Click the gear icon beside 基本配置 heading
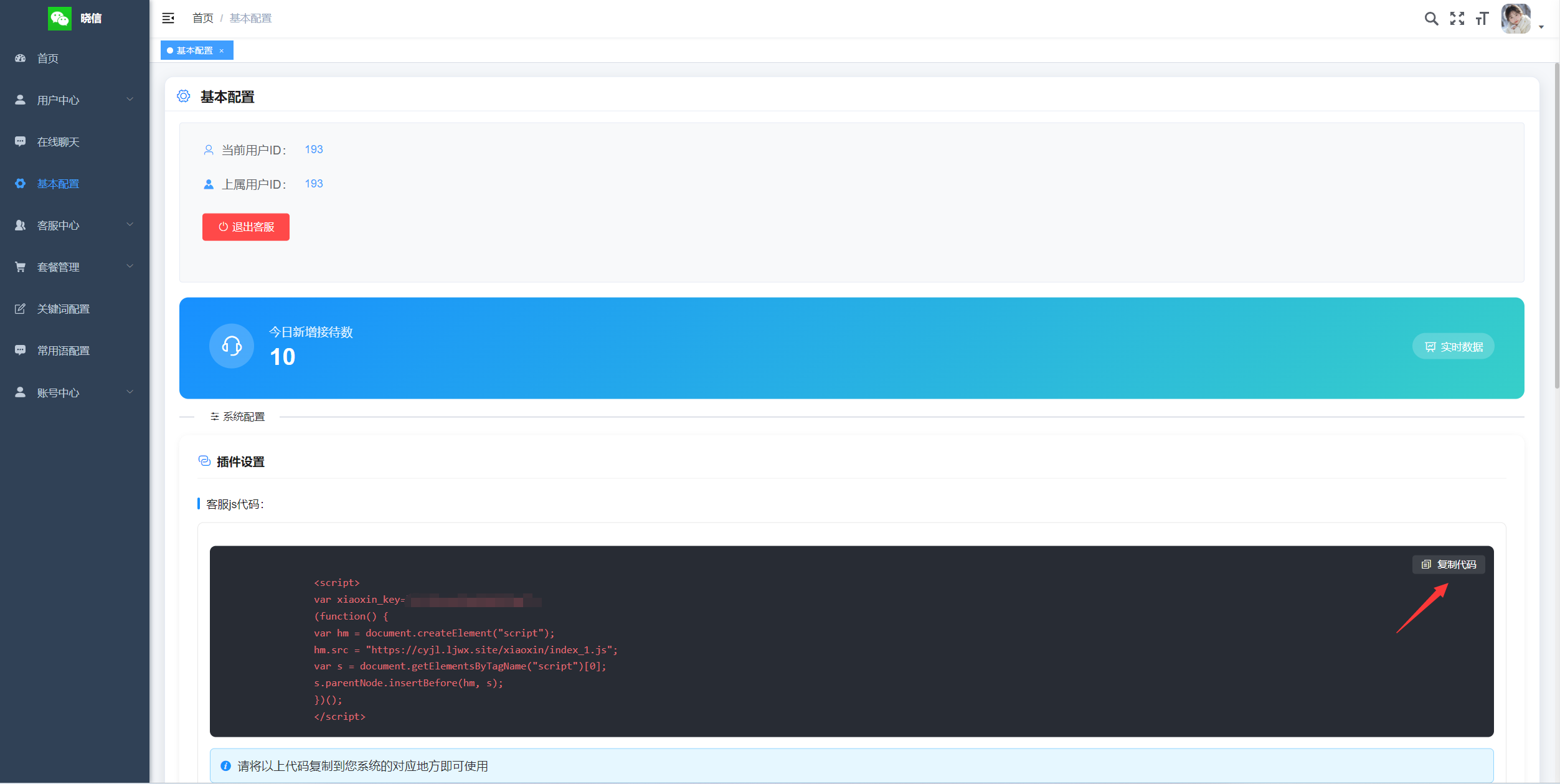Image resolution: width=1560 pixels, height=784 pixels. click(184, 96)
